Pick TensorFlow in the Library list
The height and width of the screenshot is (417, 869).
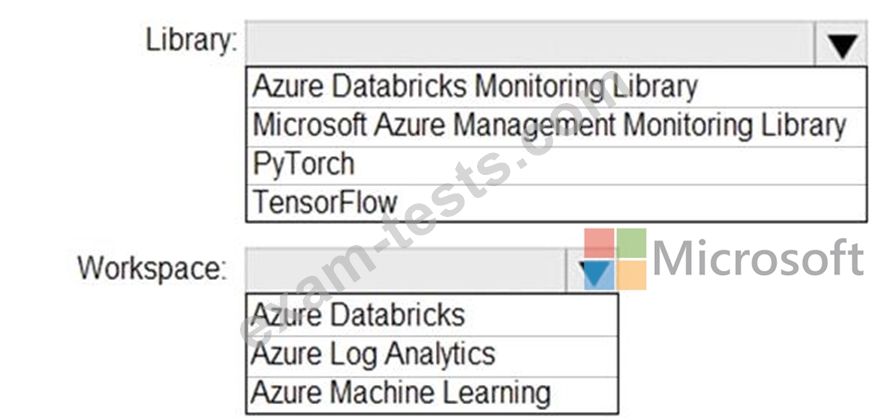click(x=556, y=202)
